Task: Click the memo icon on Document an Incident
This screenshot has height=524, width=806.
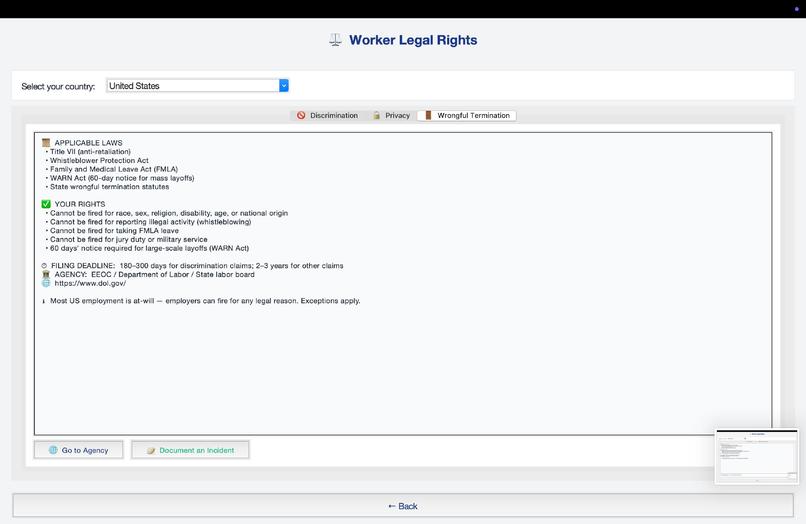Action: pyautogui.click(x=151, y=450)
